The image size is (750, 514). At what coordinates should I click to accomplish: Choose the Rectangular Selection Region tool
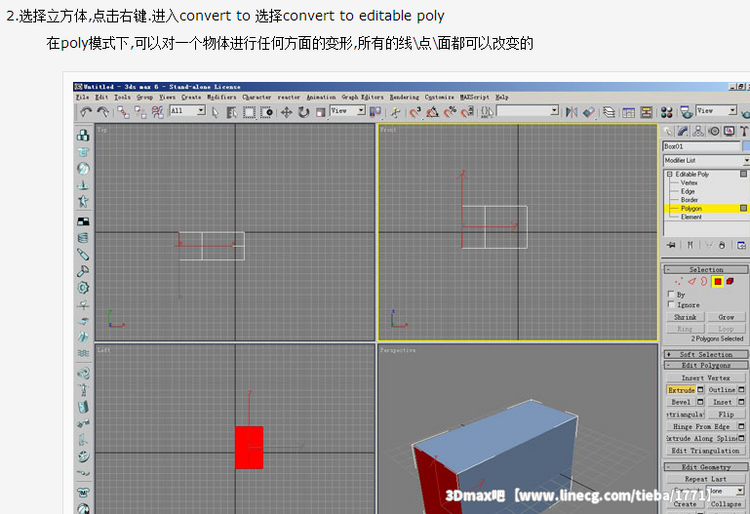click(249, 112)
